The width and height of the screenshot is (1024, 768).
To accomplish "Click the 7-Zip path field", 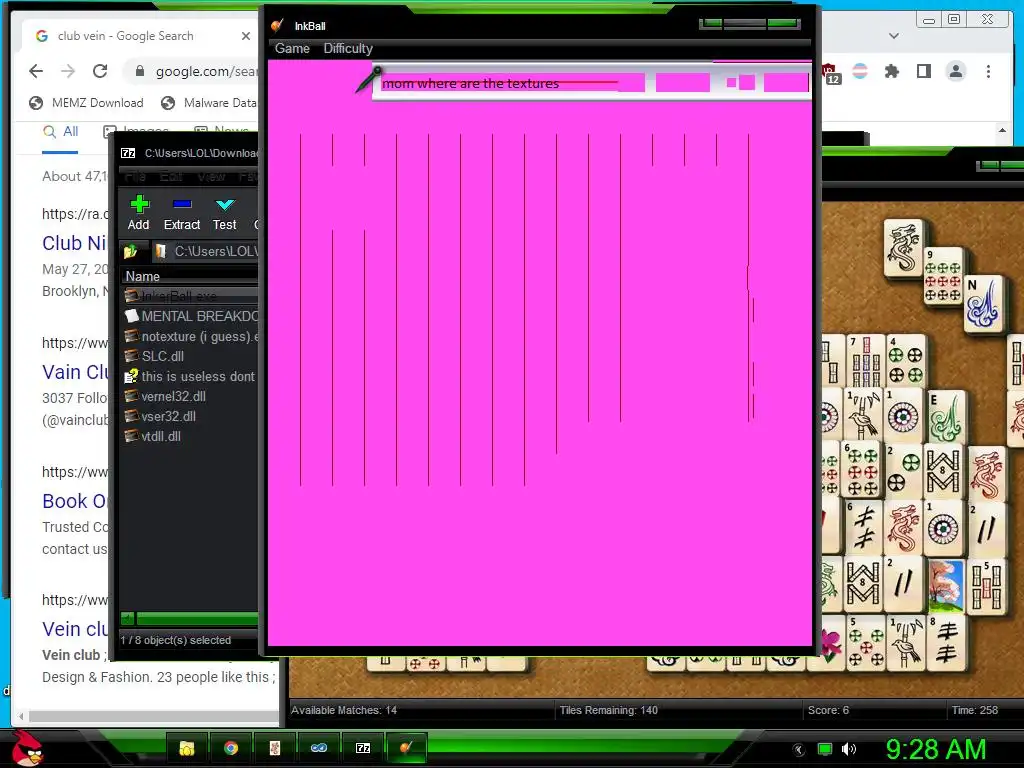I will (x=206, y=251).
